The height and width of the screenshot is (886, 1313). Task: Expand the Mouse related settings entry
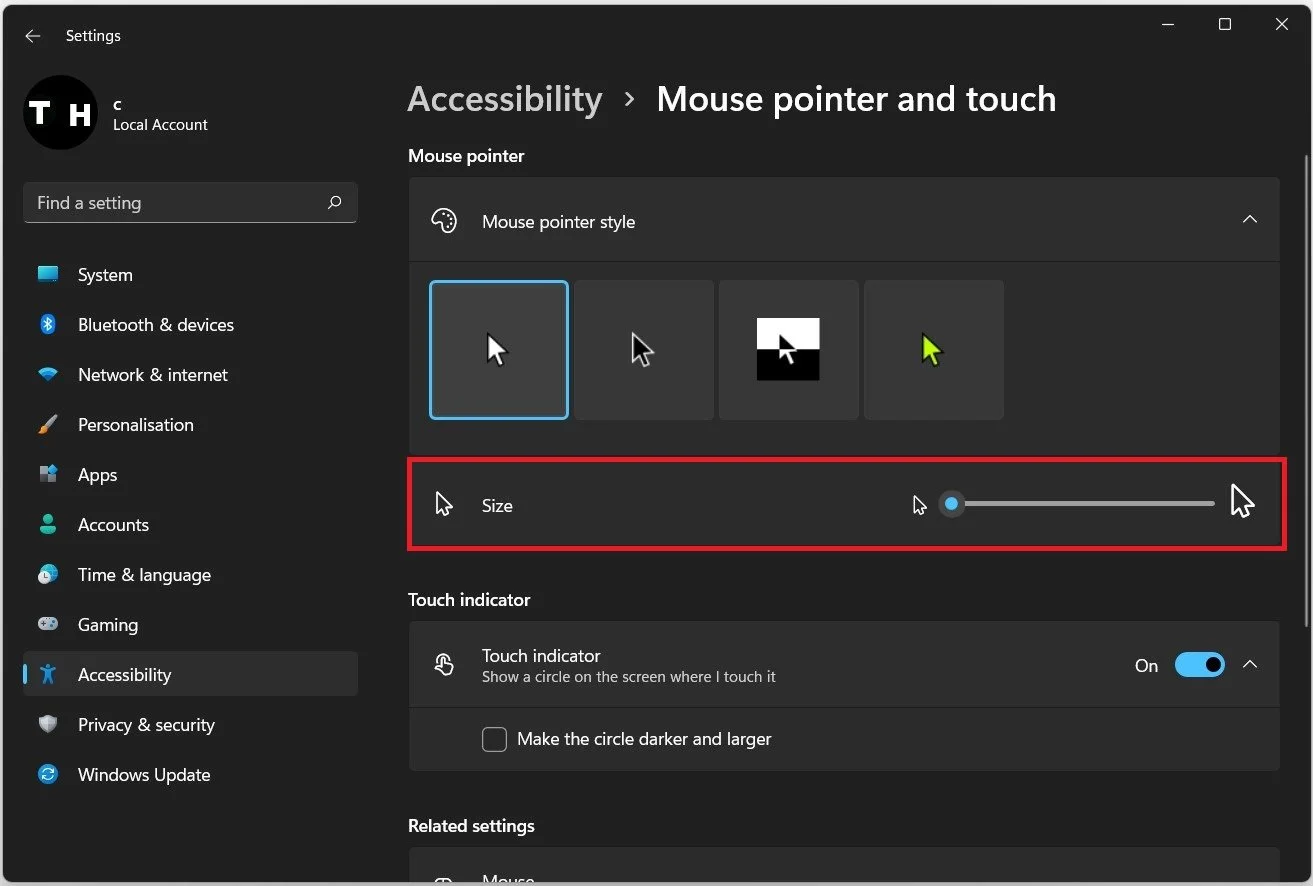845,870
